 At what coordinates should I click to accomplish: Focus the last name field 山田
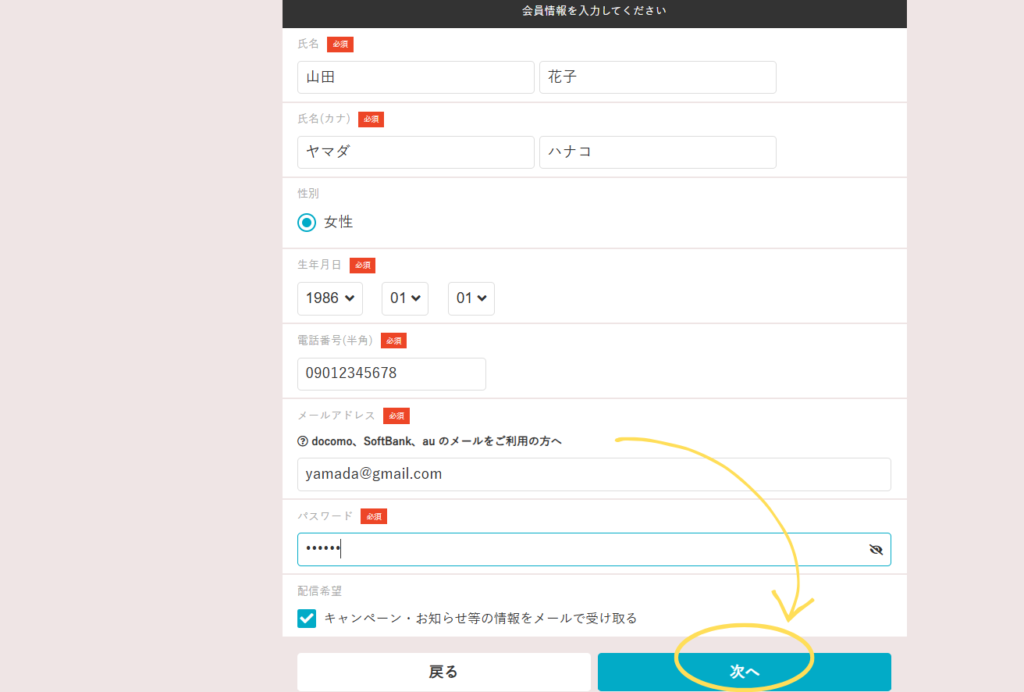coord(415,77)
